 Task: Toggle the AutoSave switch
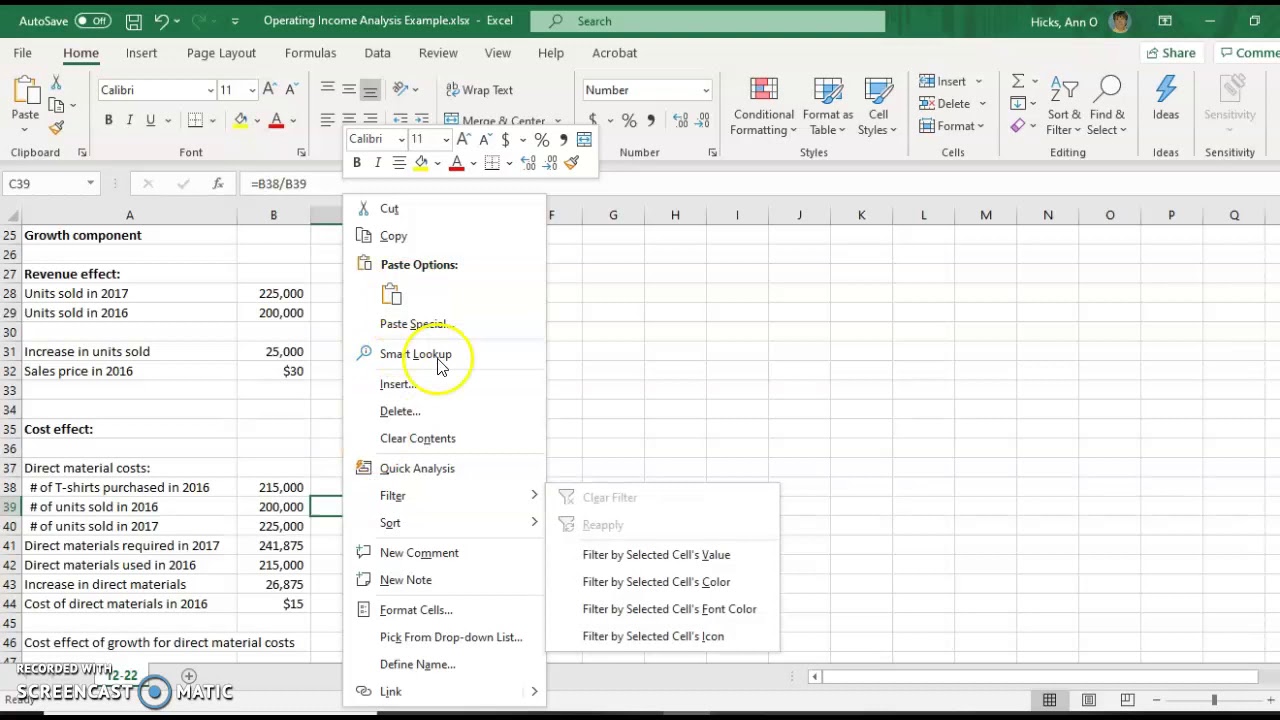click(92, 21)
